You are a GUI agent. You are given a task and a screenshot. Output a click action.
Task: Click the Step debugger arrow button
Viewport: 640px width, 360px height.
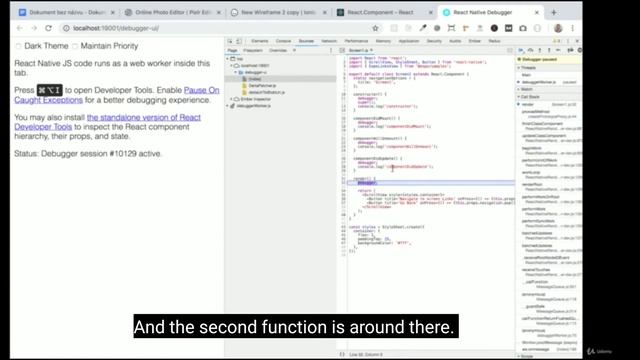558,50
